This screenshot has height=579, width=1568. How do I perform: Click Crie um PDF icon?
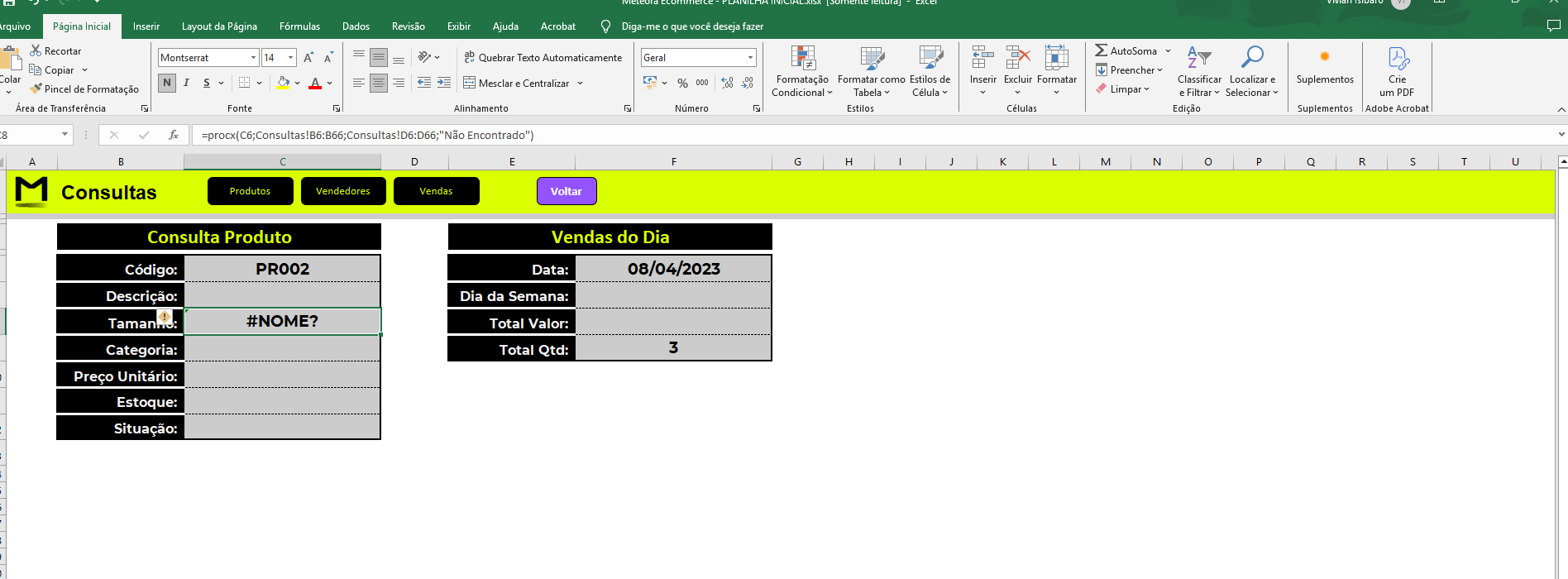tap(1398, 58)
